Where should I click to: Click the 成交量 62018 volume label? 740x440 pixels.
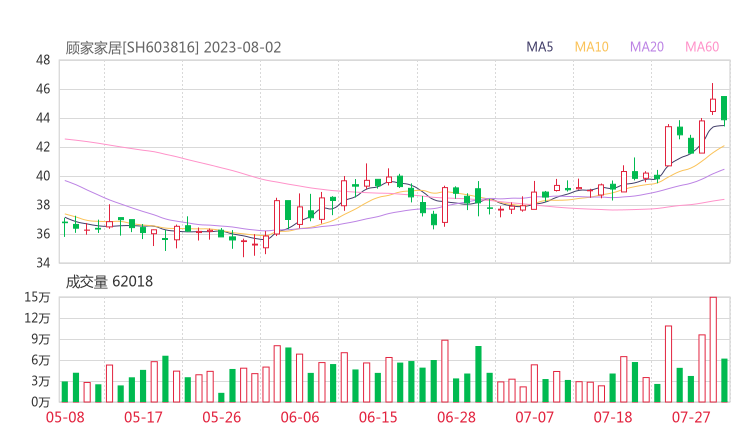(109, 282)
